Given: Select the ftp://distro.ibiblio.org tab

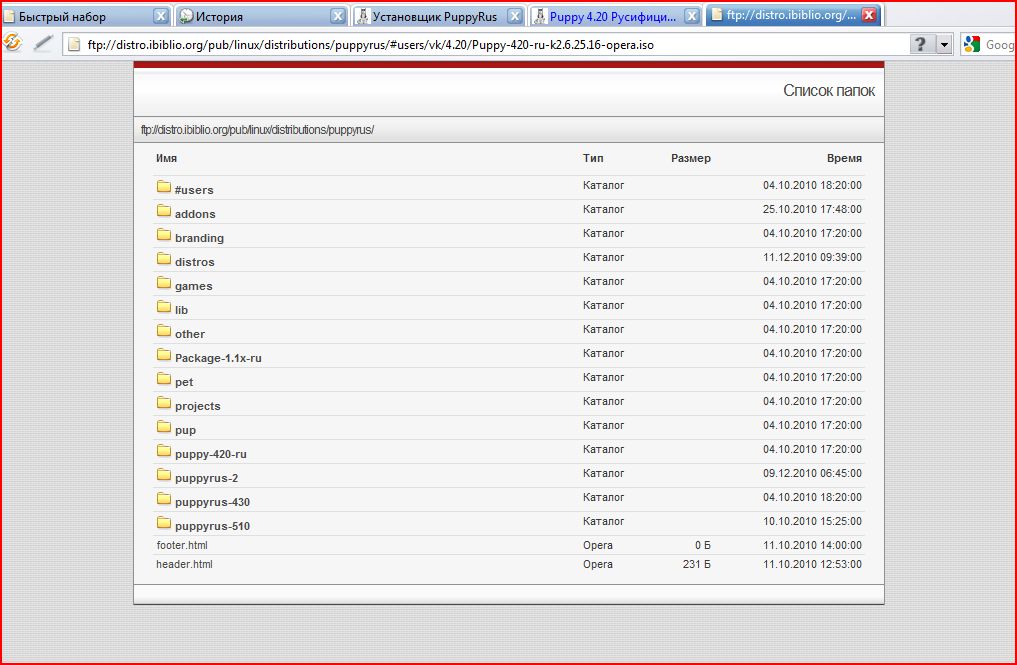Looking at the screenshot, I should (x=791, y=16).
